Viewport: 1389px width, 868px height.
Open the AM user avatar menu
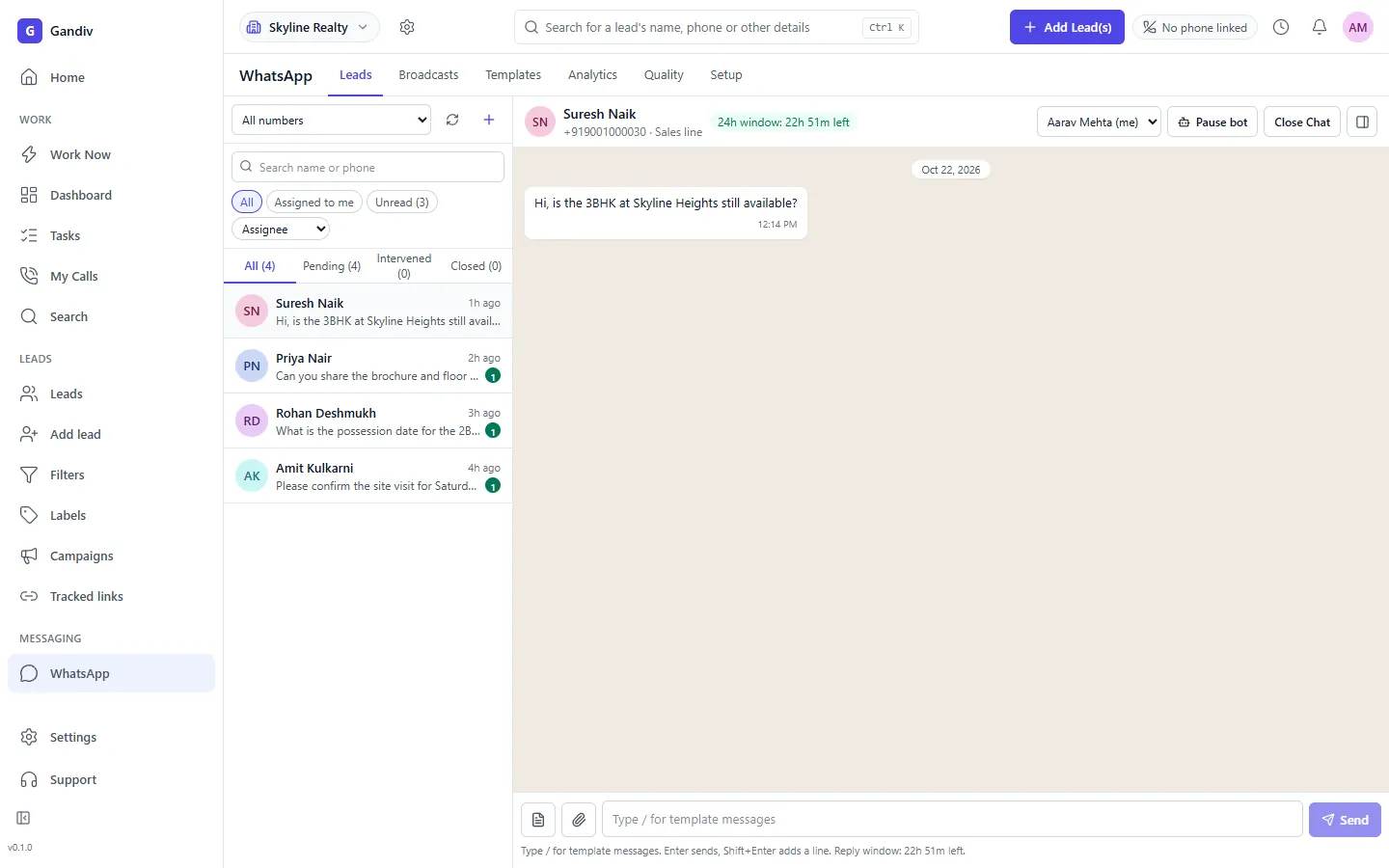[1358, 27]
